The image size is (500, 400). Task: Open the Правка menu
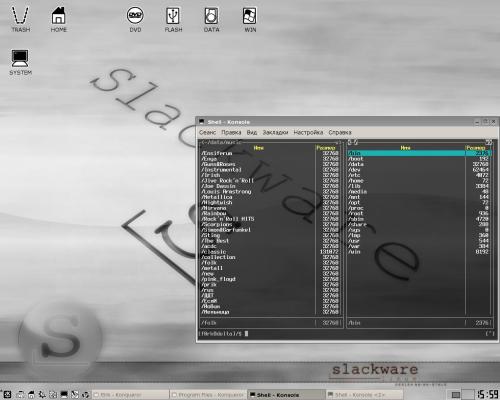[x=231, y=132]
